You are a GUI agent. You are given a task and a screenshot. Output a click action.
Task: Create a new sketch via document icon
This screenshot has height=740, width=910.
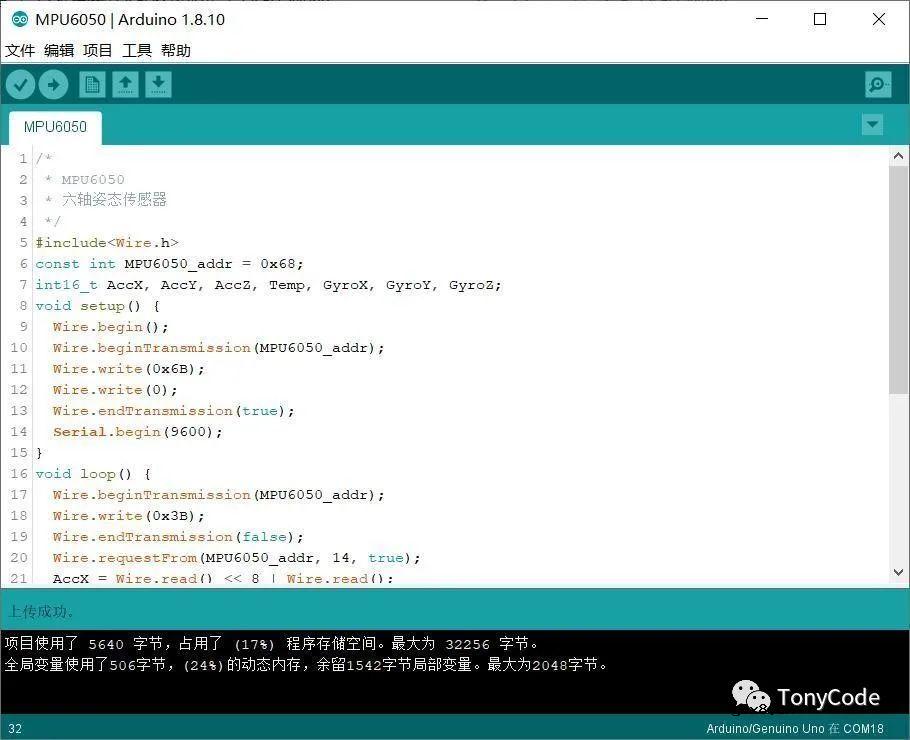(x=92, y=85)
